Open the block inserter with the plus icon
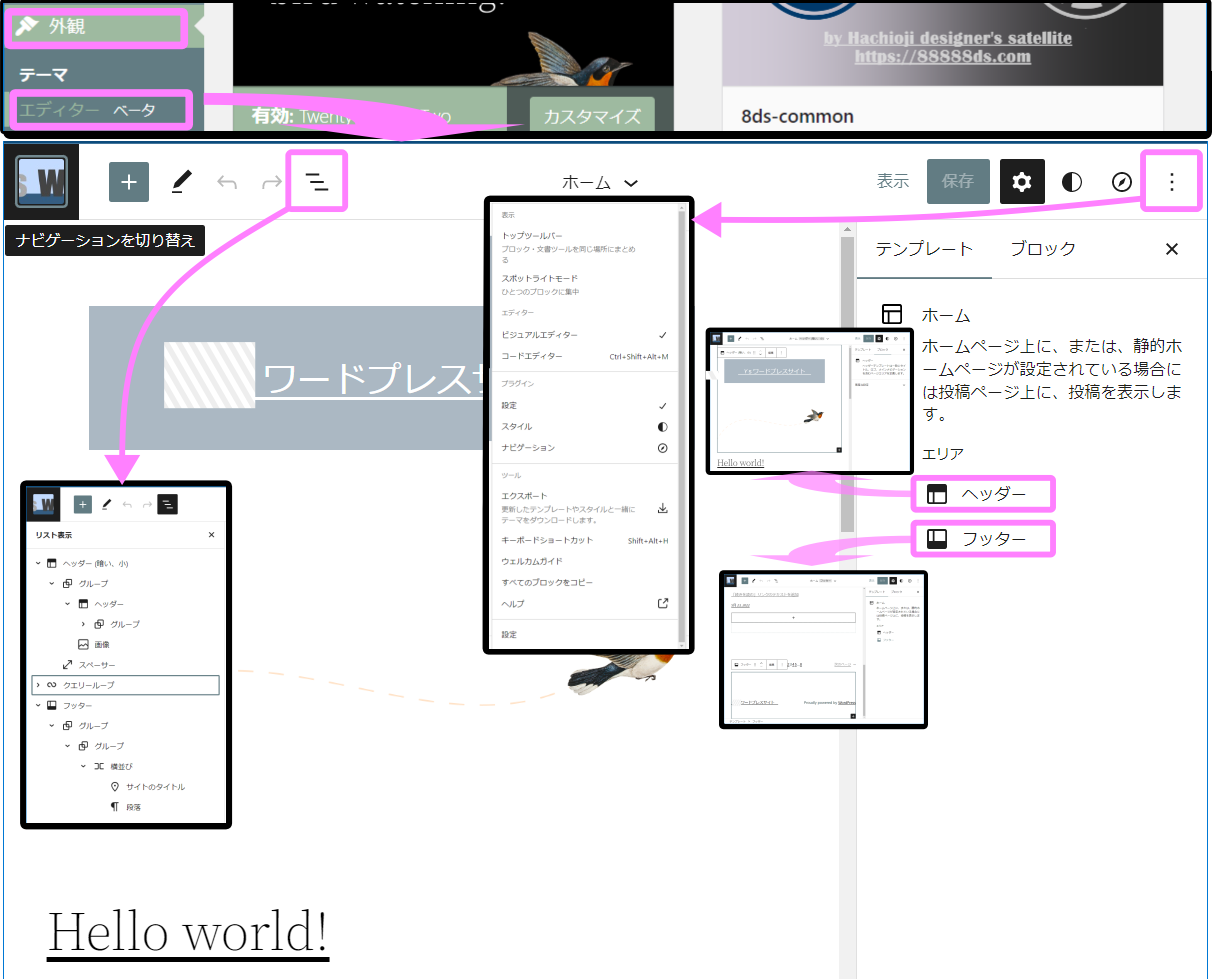This screenshot has width=1212, height=979. (x=128, y=182)
